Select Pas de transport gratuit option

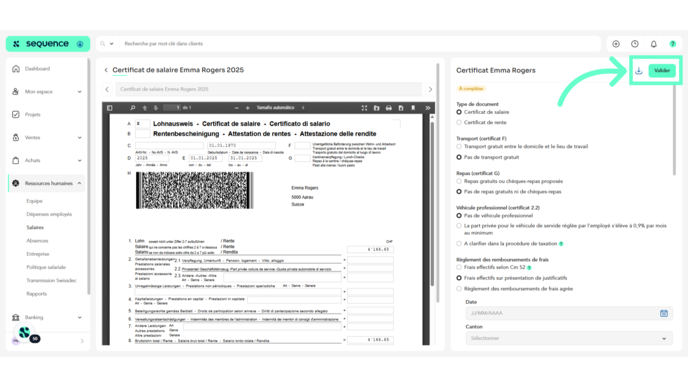459,157
